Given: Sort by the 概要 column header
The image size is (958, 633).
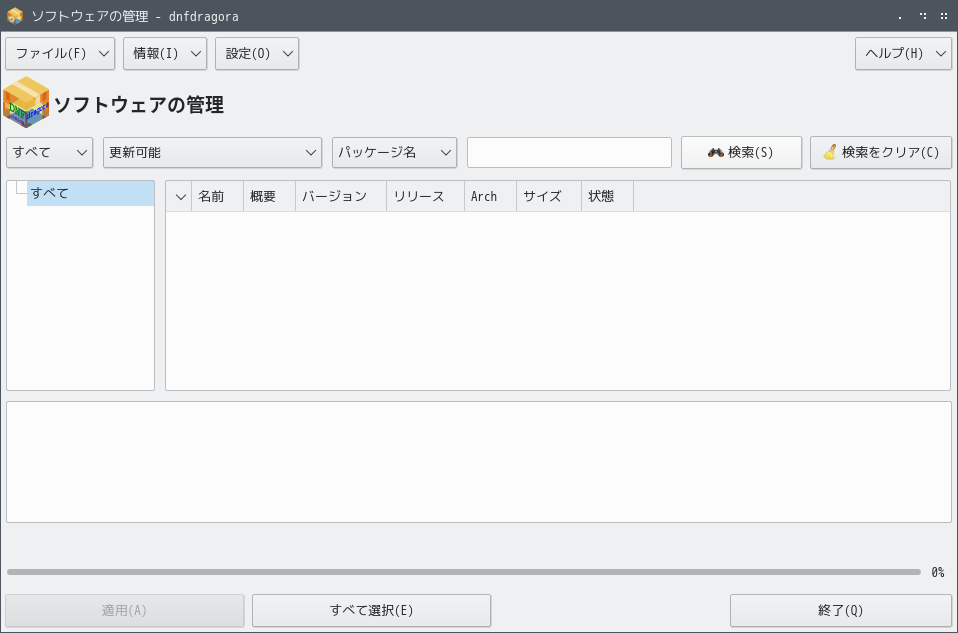Looking at the screenshot, I should point(269,196).
